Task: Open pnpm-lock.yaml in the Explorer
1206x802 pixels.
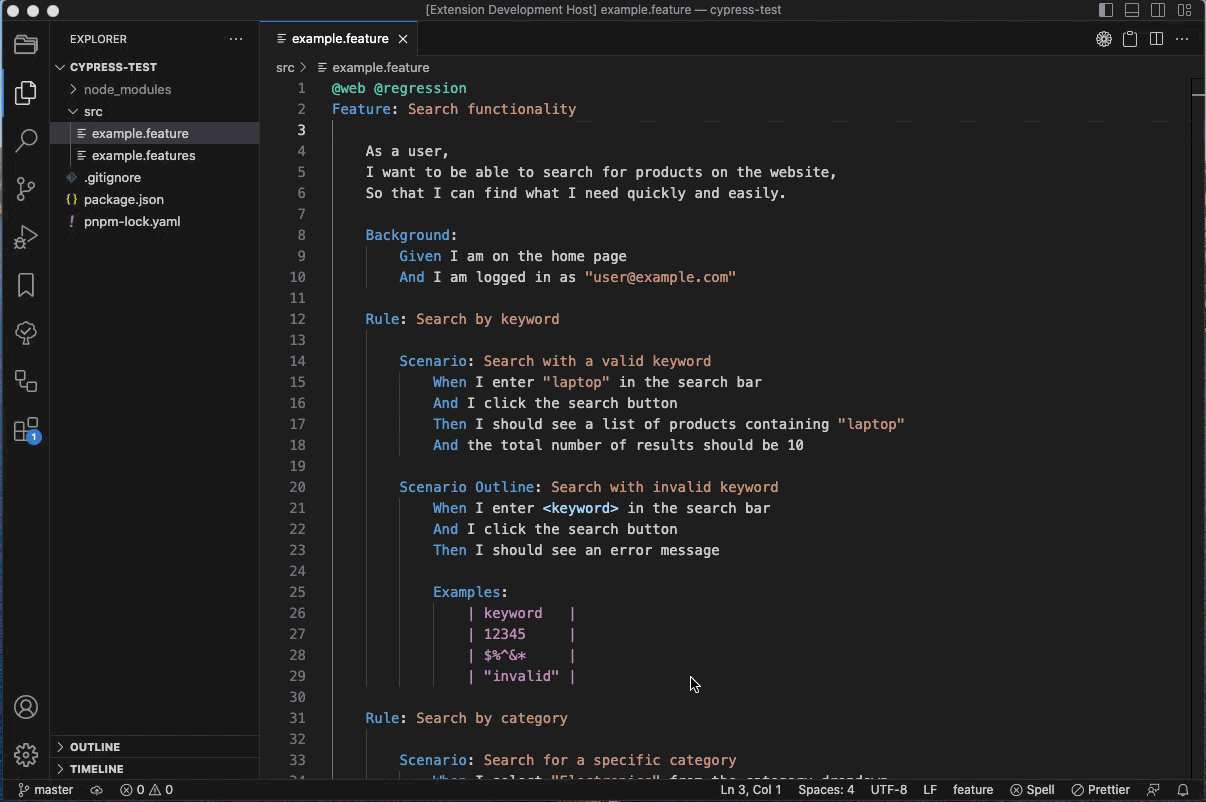Action: [155, 221]
